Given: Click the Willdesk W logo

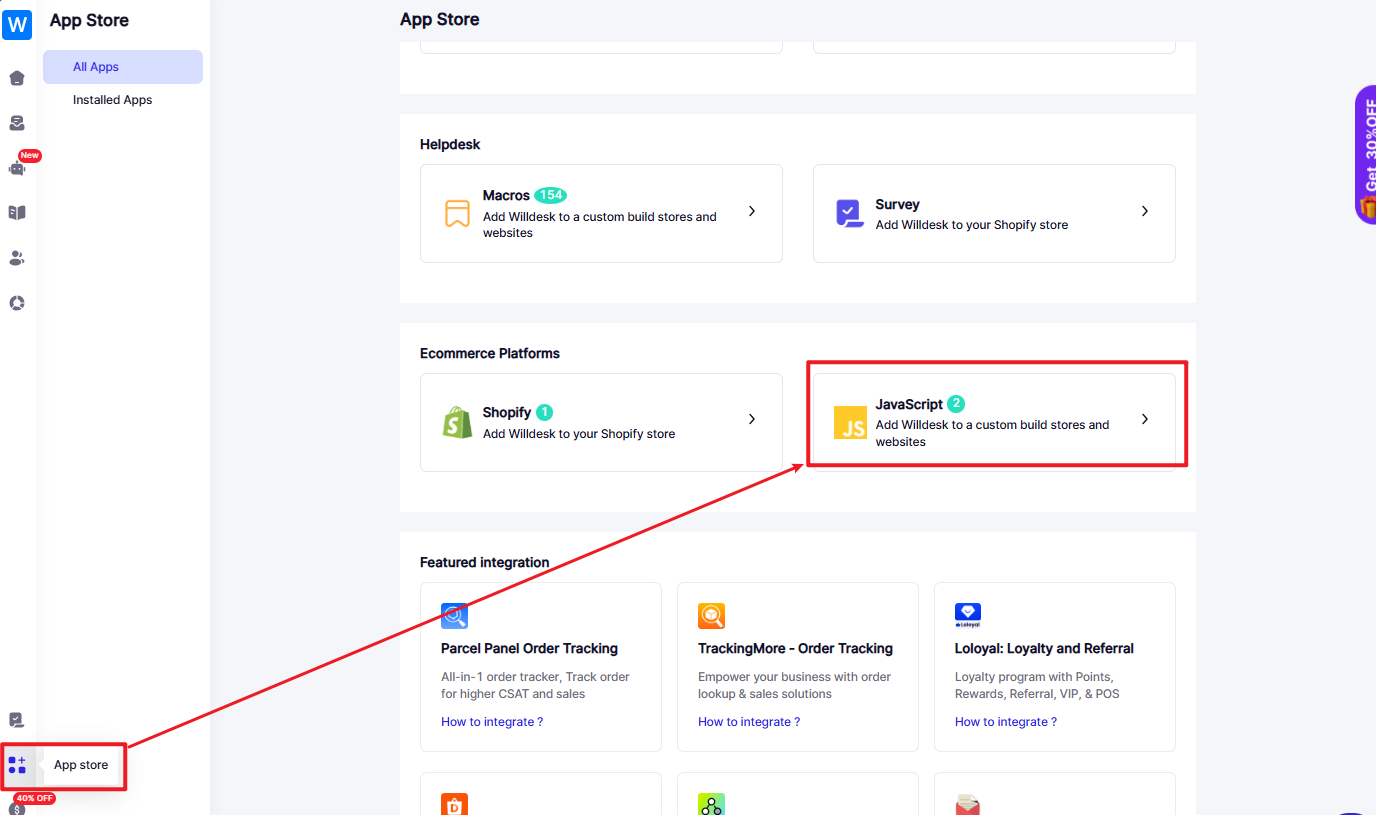Looking at the screenshot, I should click(17, 24).
